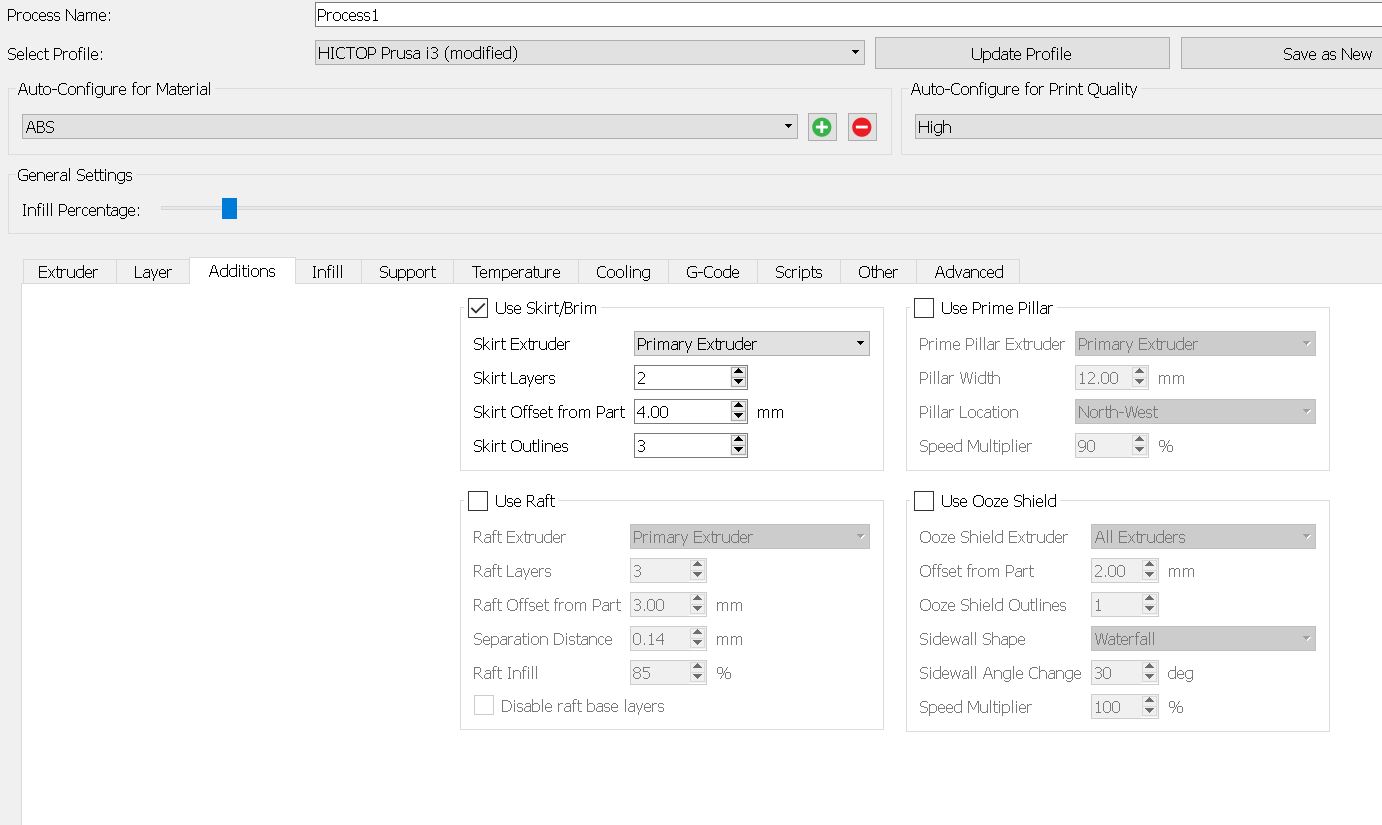Toggle the Use Ooze Shield checkbox
This screenshot has height=825, width=1382.
924,501
